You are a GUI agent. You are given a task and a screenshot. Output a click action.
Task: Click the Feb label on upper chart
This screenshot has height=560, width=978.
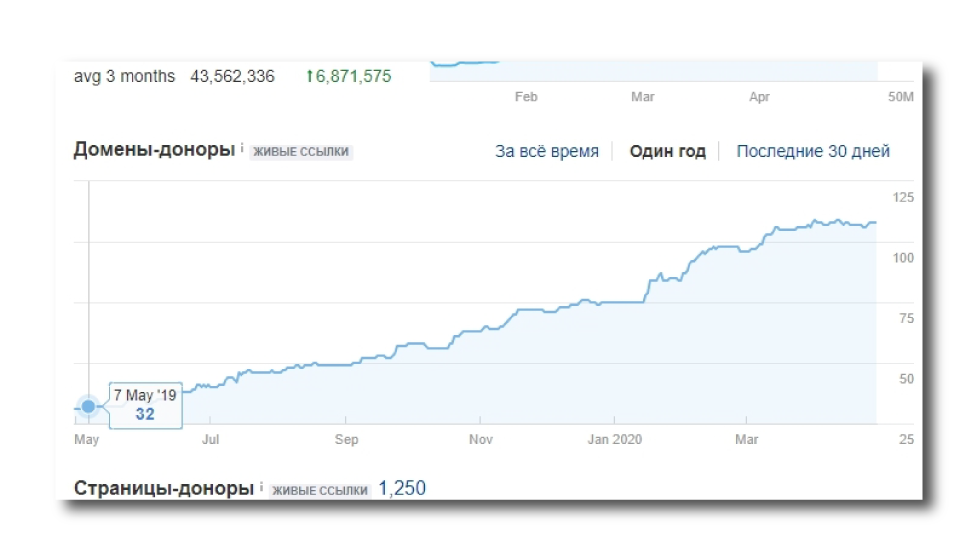pyautogui.click(x=526, y=97)
